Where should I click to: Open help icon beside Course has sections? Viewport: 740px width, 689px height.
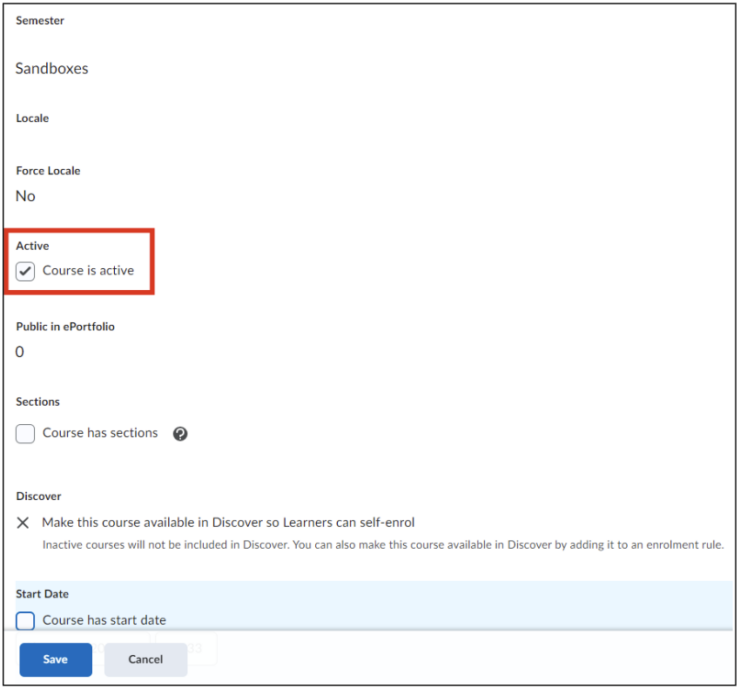(180, 434)
